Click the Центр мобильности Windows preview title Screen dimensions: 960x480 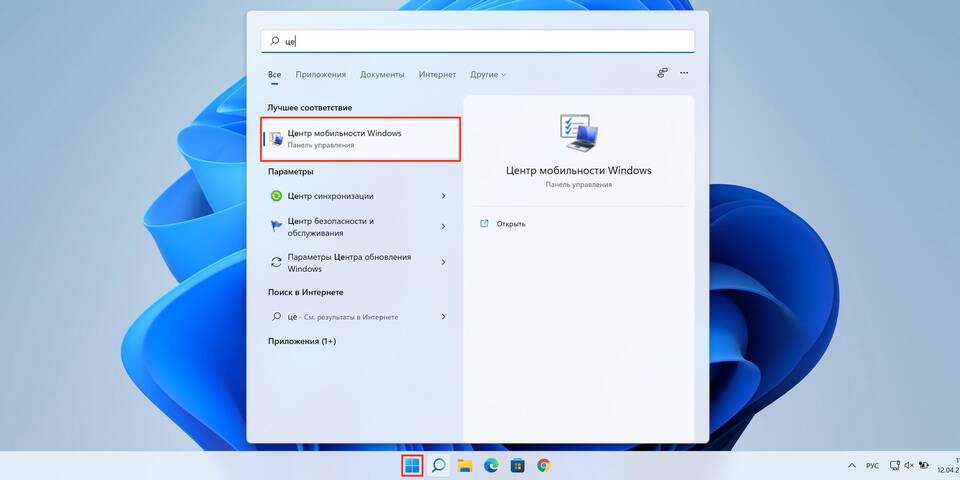pos(579,170)
